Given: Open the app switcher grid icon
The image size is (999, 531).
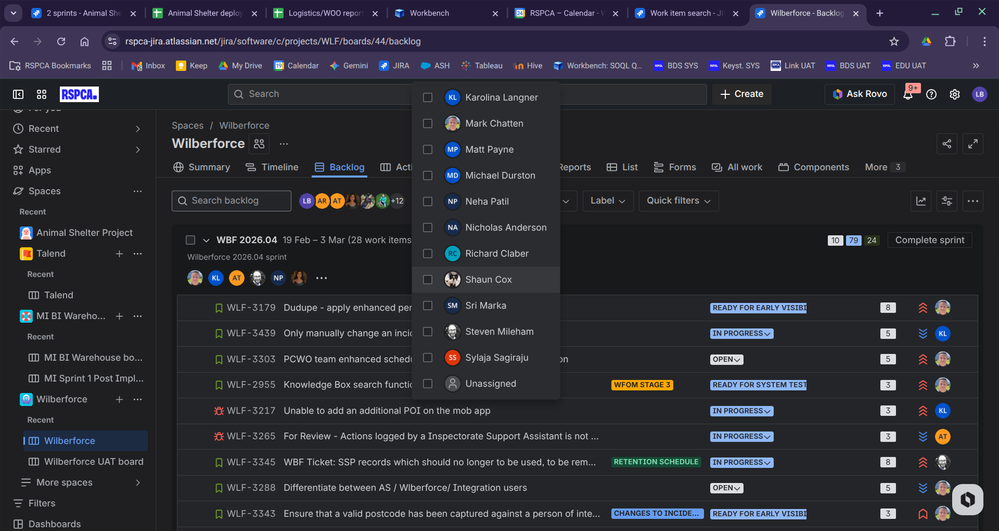Looking at the screenshot, I should 41,94.
